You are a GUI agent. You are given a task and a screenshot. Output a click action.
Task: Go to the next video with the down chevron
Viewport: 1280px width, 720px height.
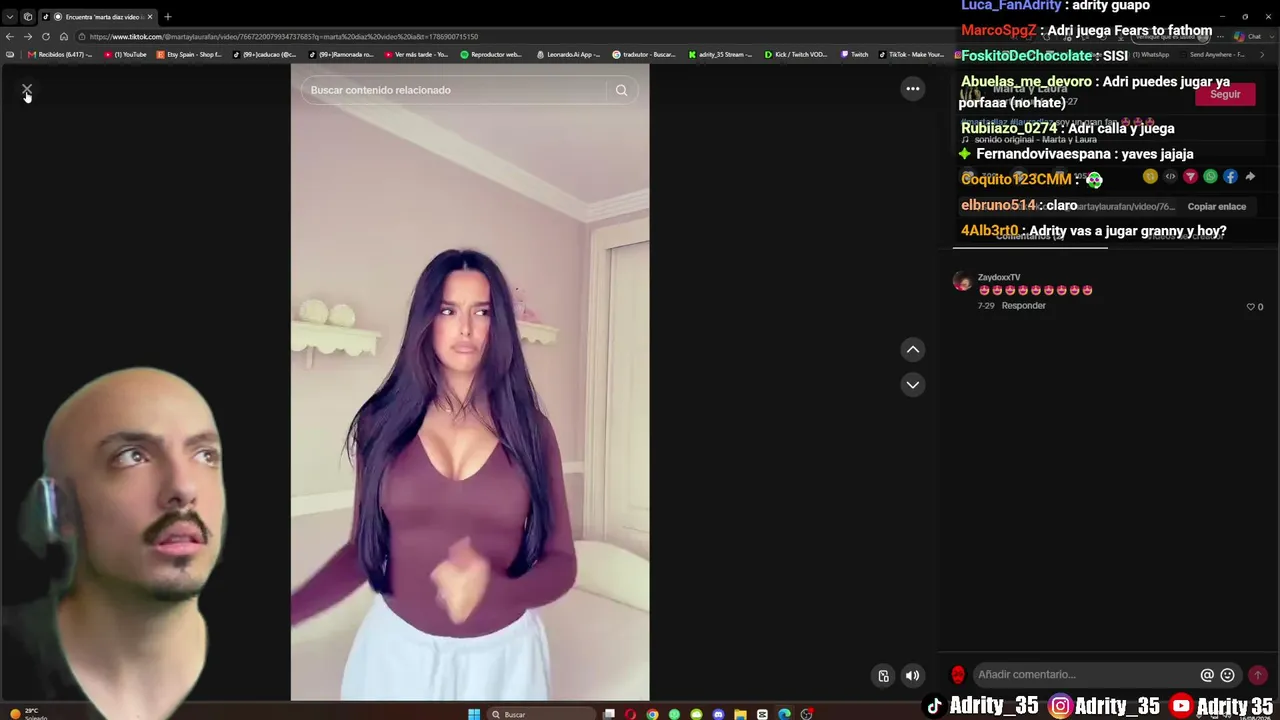coord(913,384)
